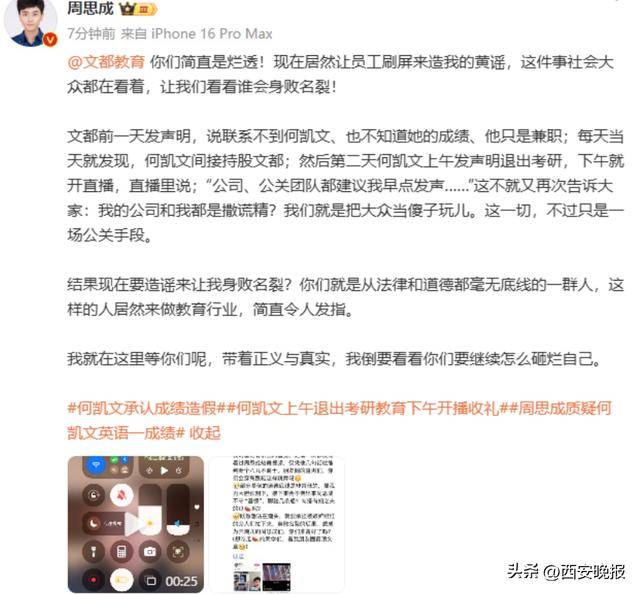Screen dimensions: 640x594
Task: Open the @文都教育 mention
Action: [106, 62]
